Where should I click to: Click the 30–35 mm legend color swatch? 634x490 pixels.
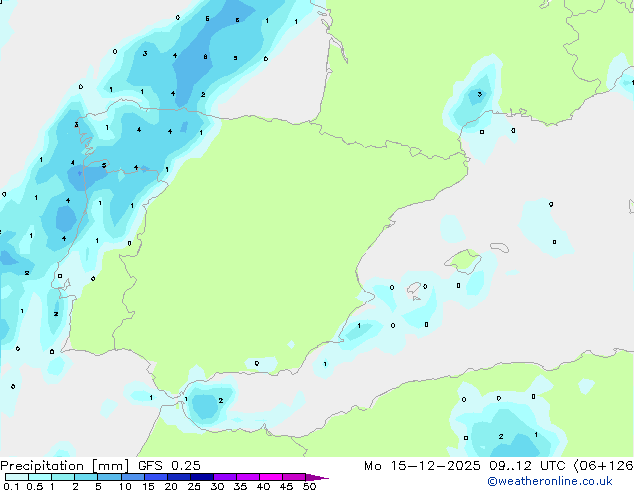pos(224,477)
